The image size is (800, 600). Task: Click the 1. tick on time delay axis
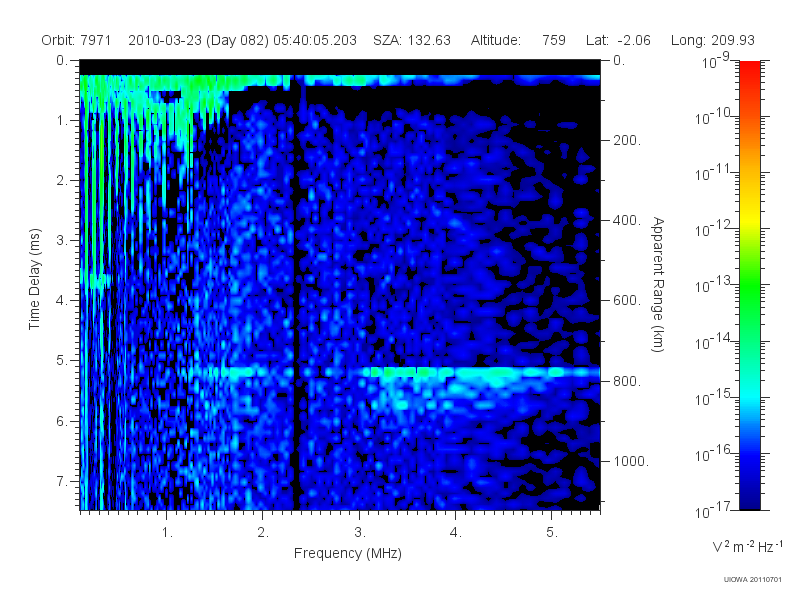point(62,120)
